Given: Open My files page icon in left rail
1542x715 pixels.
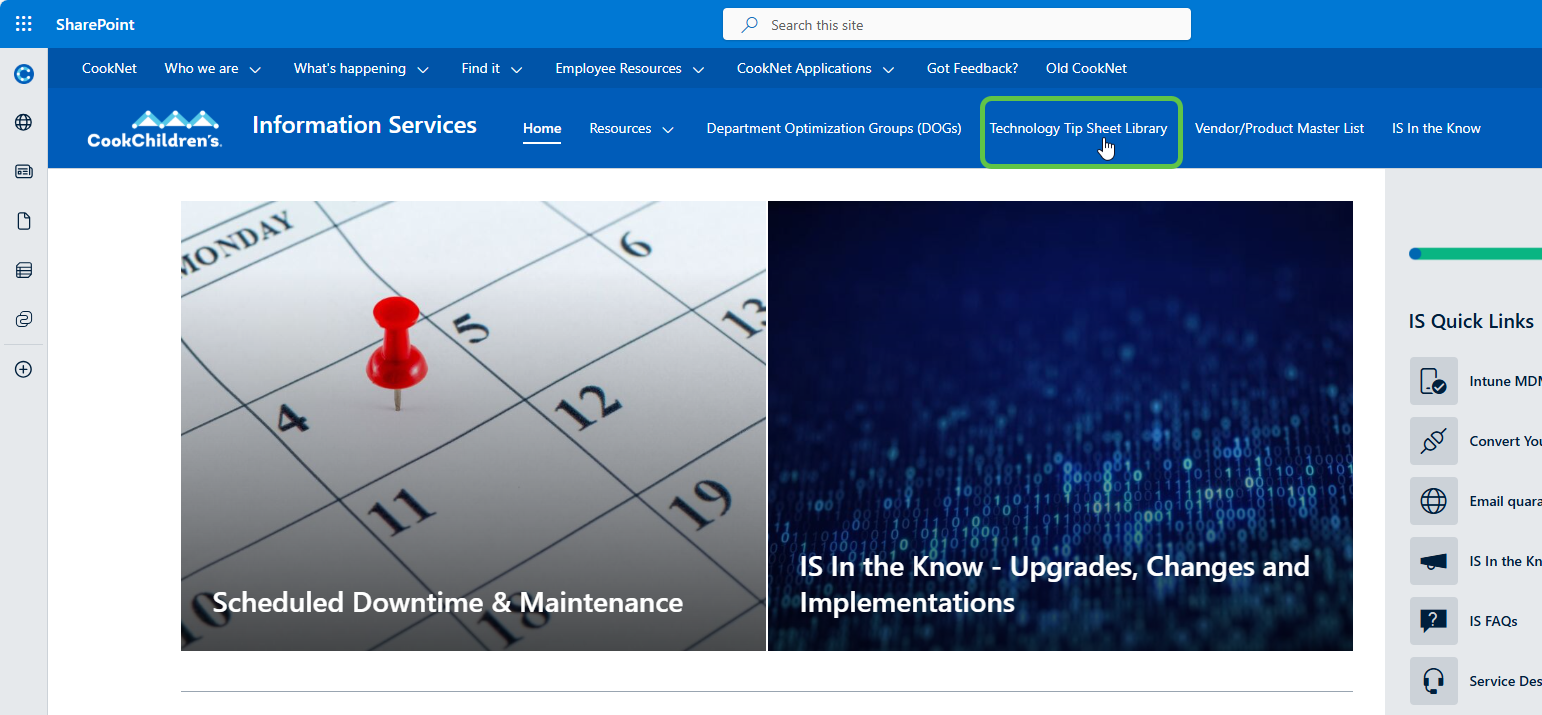Looking at the screenshot, I should click(24, 221).
